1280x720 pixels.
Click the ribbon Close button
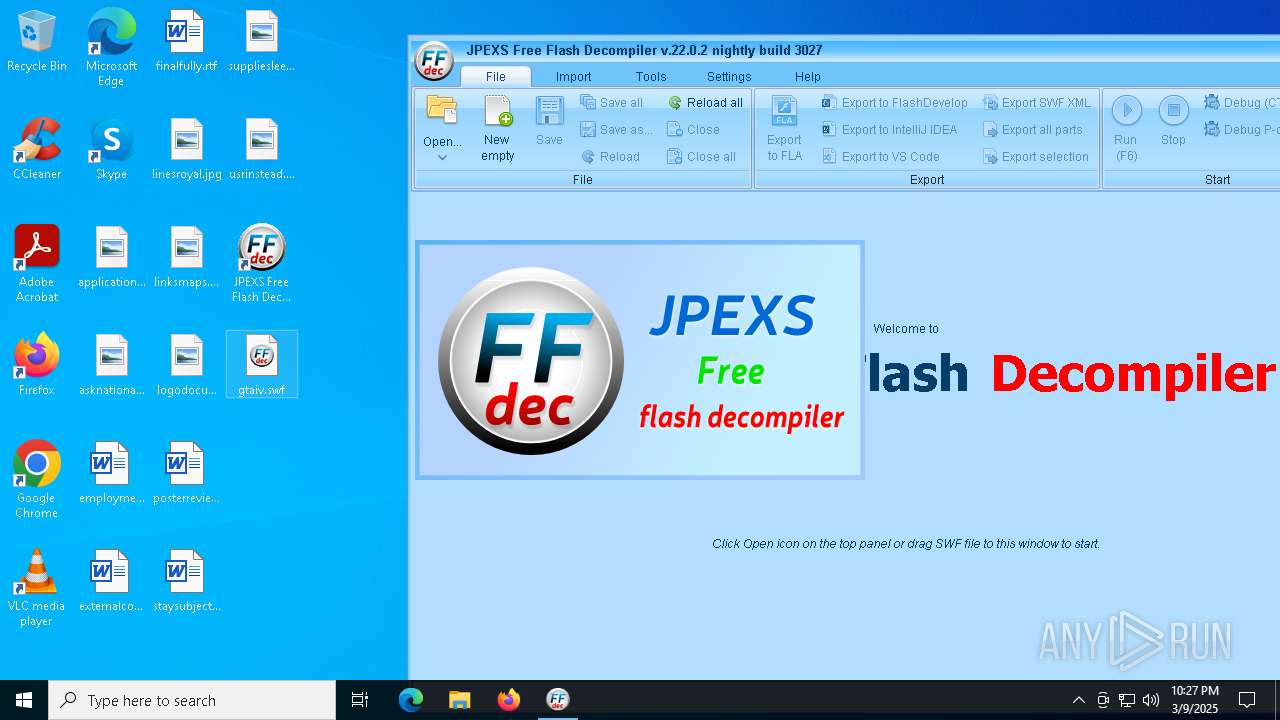(x=693, y=130)
